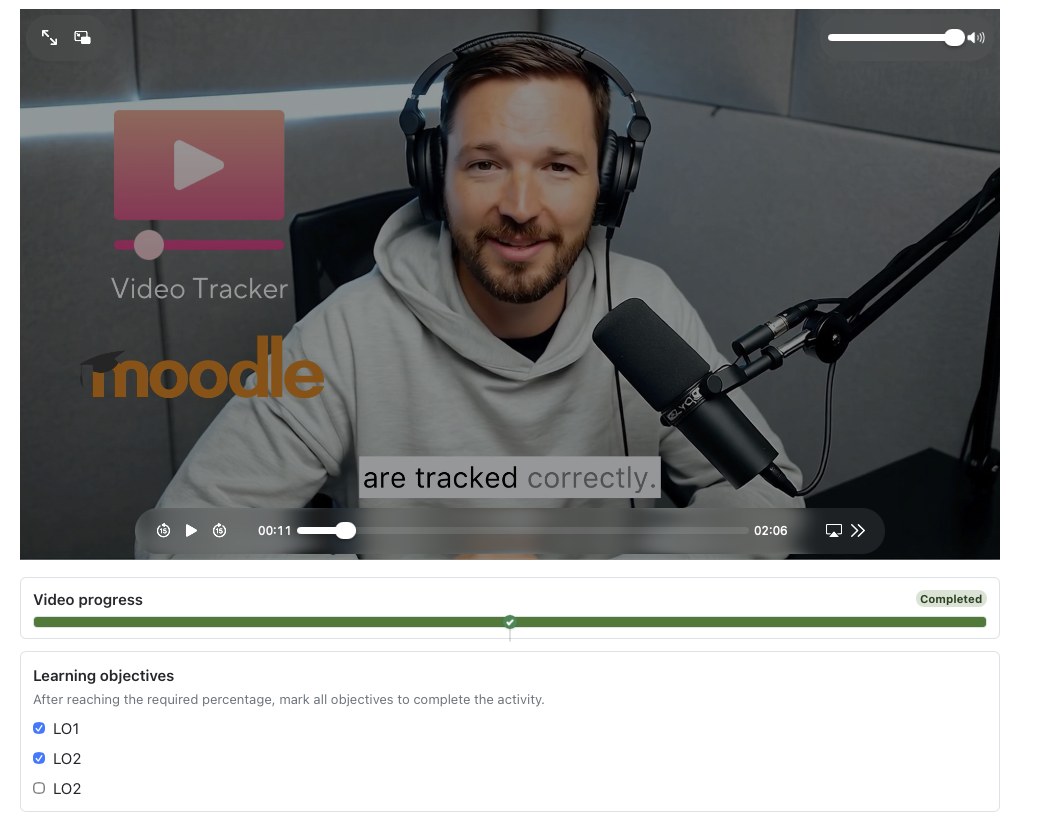This screenshot has height=823, width=1040.
Task: Check the unticked LO2 objective
Action: point(39,788)
